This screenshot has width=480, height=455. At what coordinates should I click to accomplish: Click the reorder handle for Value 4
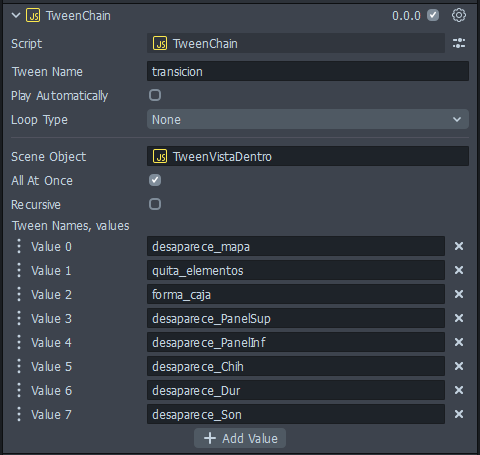point(19,342)
